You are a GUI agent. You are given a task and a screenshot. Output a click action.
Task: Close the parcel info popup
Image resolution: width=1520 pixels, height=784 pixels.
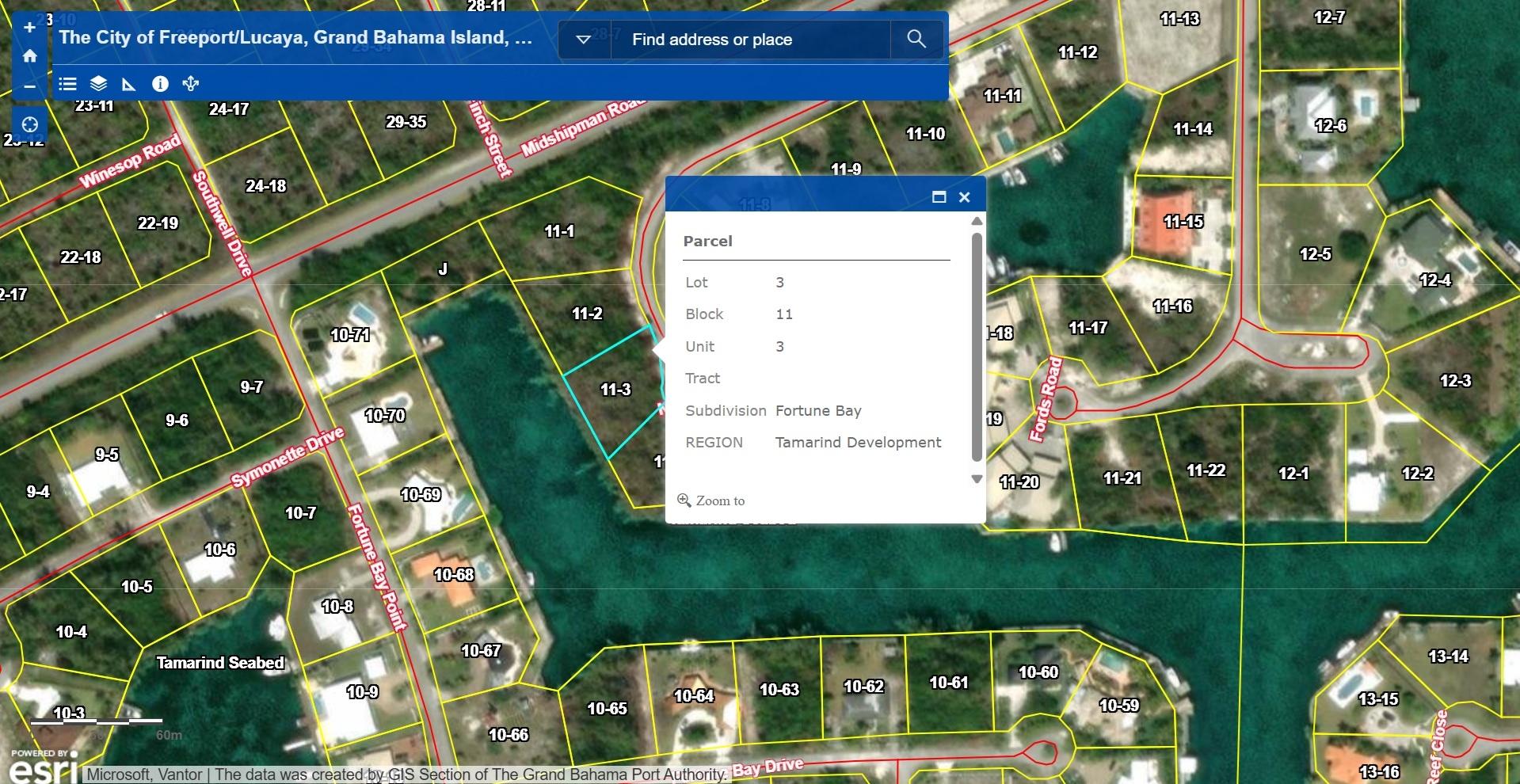tap(964, 197)
